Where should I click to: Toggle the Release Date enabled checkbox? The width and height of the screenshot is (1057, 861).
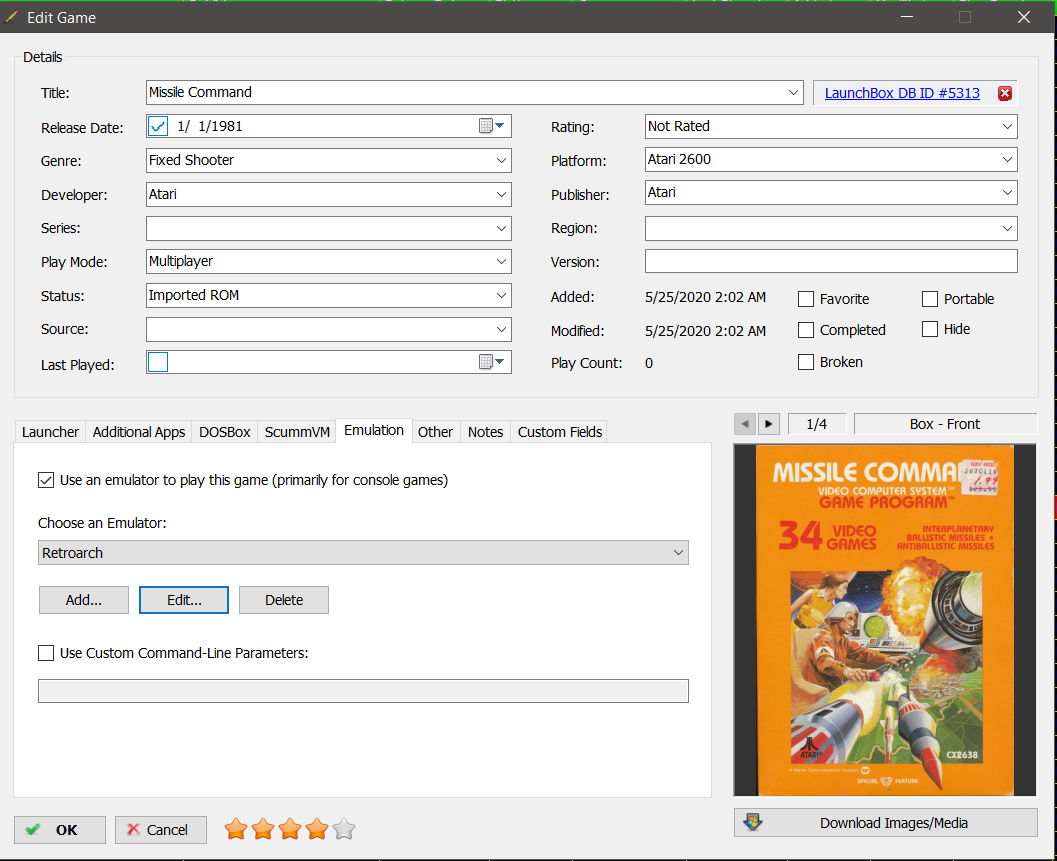pyautogui.click(x=158, y=126)
